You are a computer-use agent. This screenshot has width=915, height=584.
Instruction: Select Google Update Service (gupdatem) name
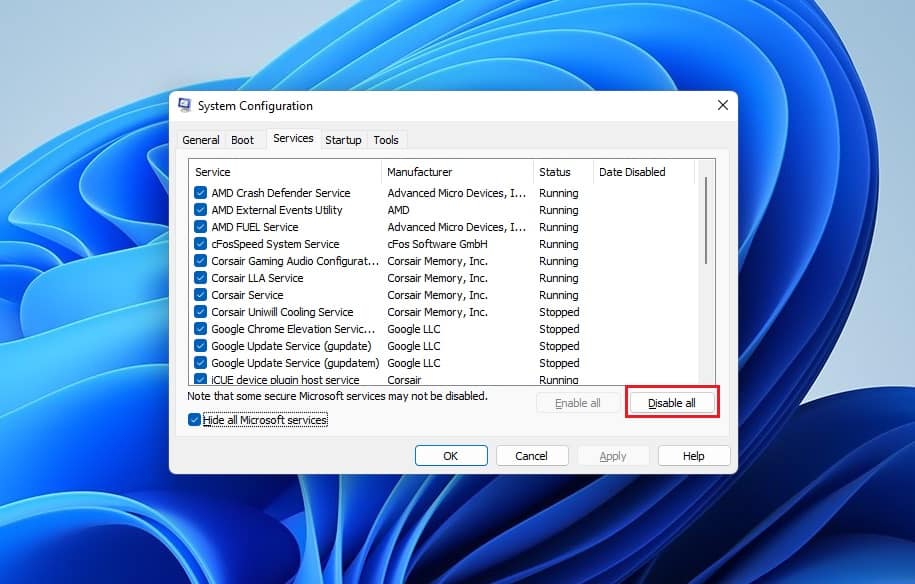pyautogui.click(x=295, y=362)
